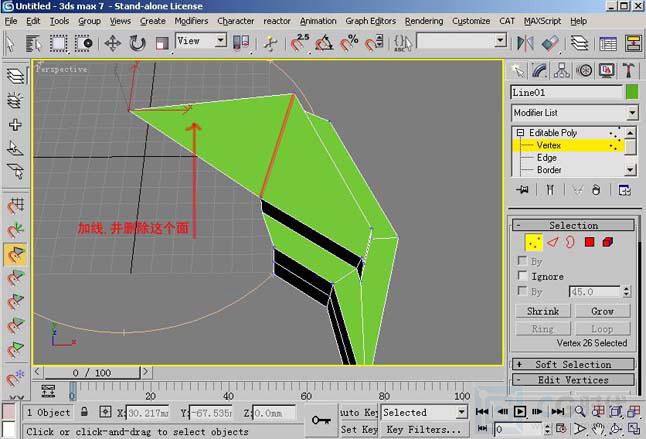Open the Modifiers menu
Screen dimensions: 646x439
click(191, 21)
